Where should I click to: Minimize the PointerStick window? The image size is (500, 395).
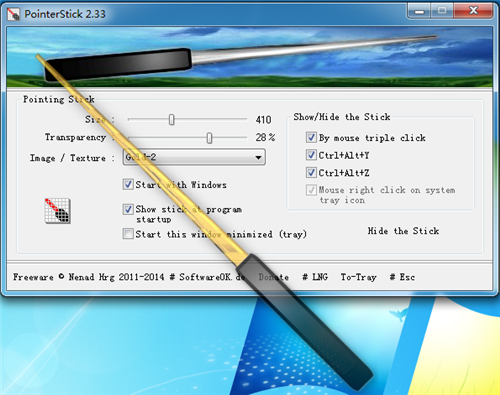[419, 11]
